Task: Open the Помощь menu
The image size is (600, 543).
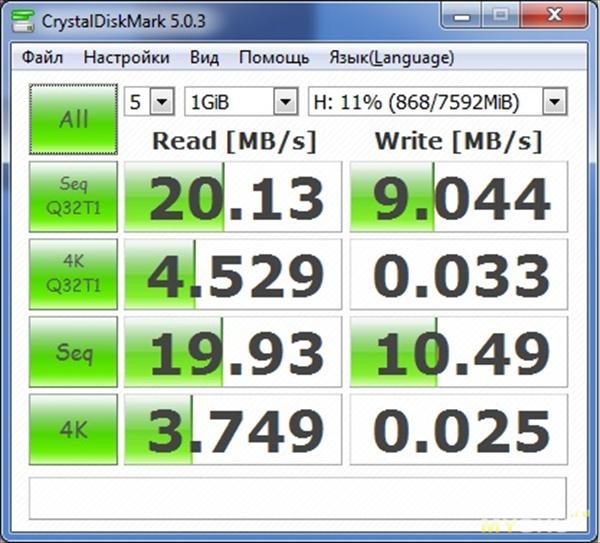Action: point(274,58)
